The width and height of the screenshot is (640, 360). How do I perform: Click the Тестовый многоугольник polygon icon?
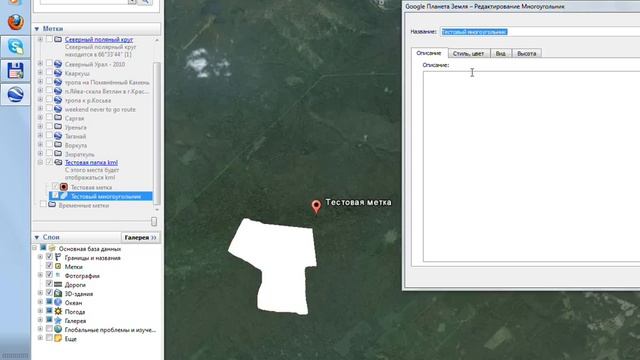[x=64, y=196]
